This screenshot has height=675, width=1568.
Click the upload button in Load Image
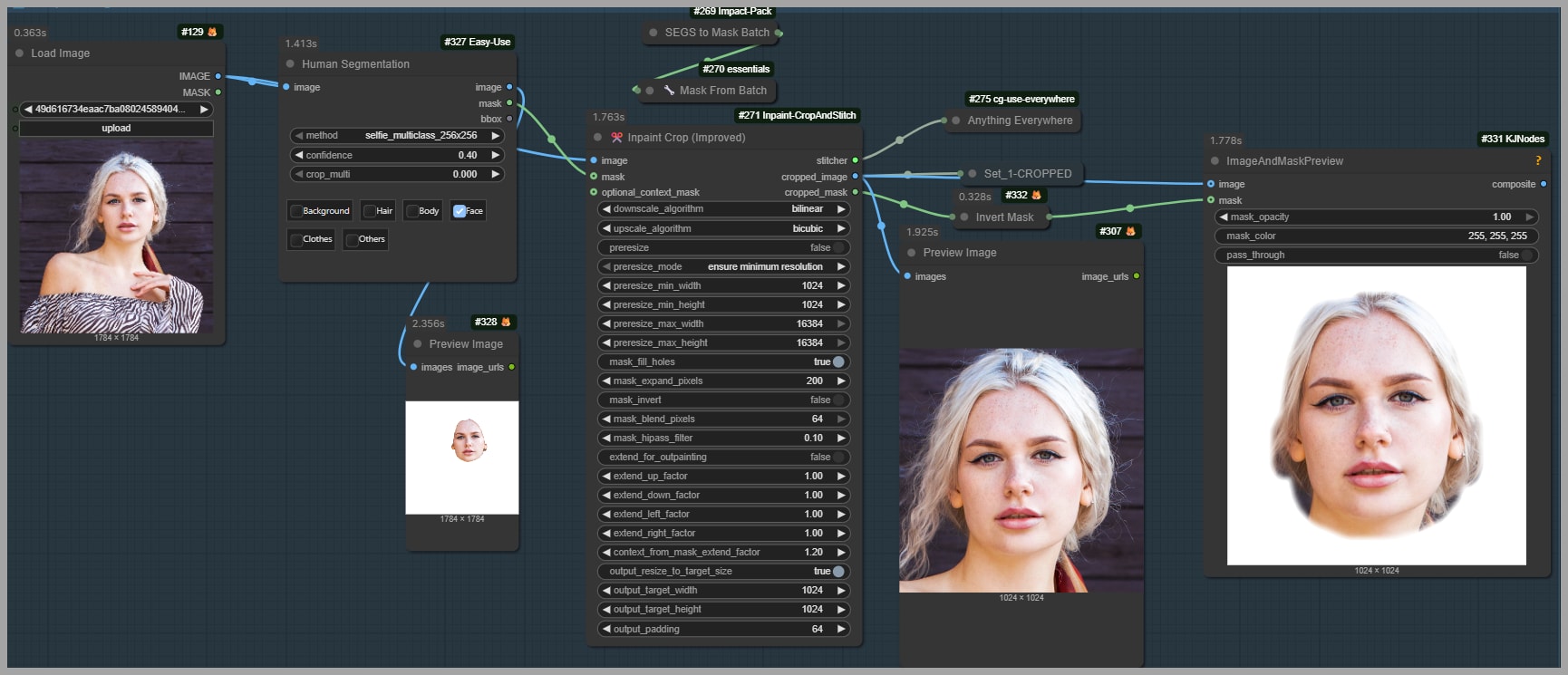pos(116,129)
